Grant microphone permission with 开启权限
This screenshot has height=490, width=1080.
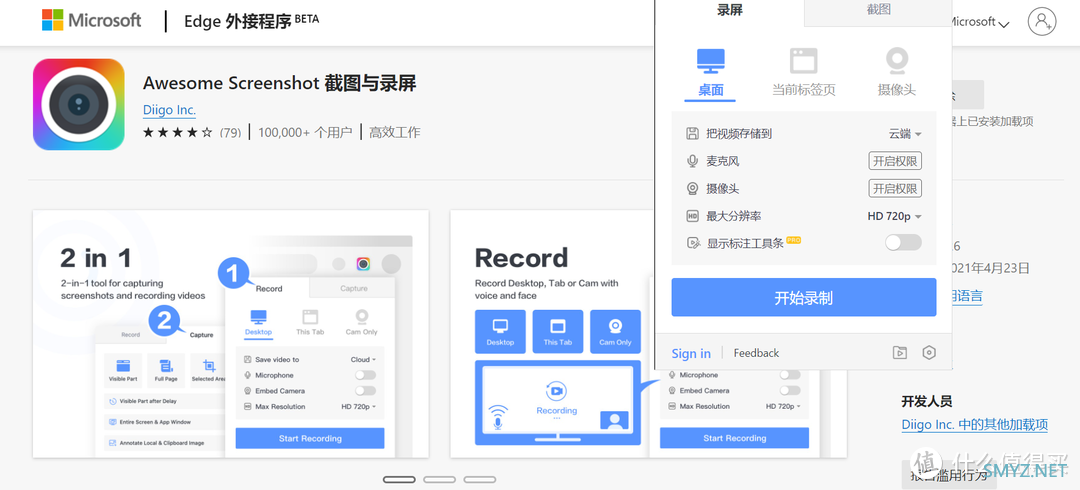(895, 161)
